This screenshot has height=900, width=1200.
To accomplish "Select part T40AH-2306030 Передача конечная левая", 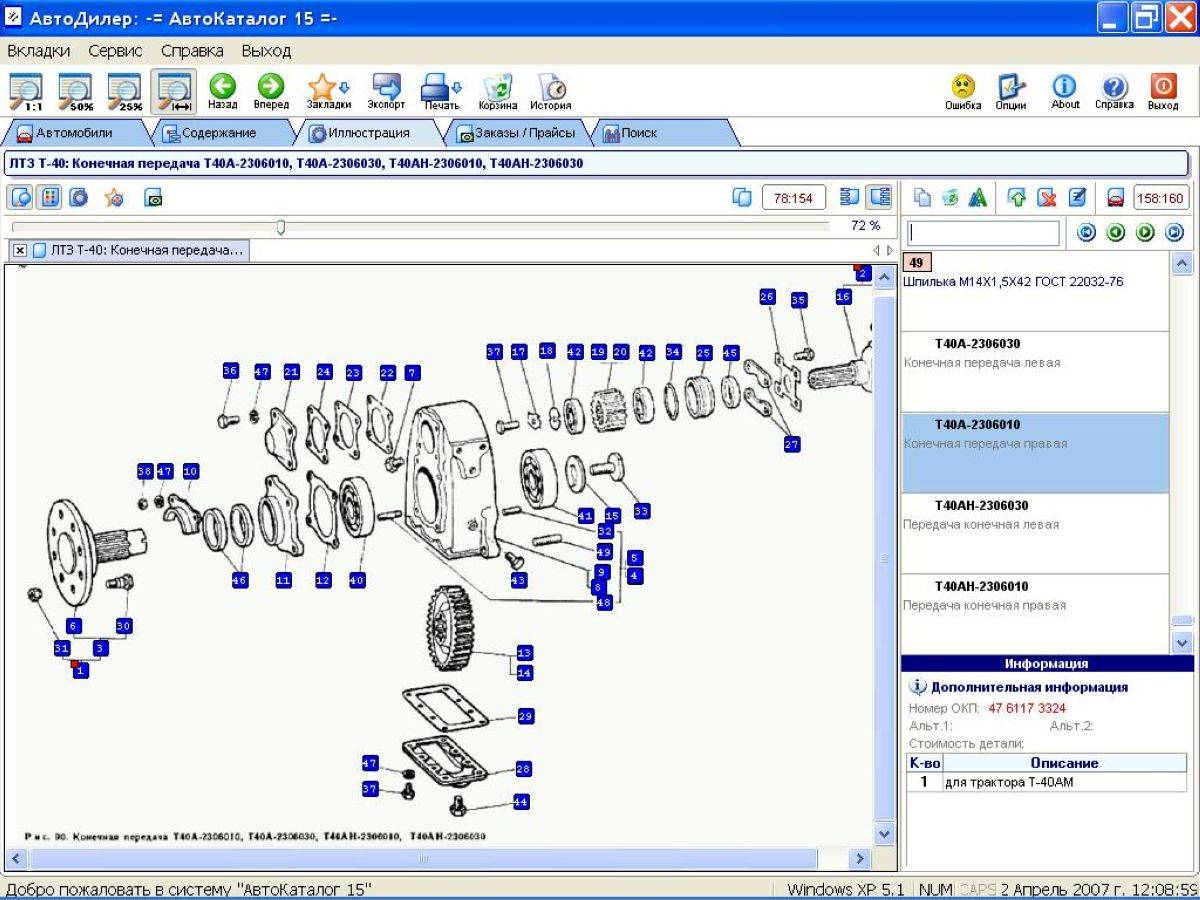I will point(1035,534).
